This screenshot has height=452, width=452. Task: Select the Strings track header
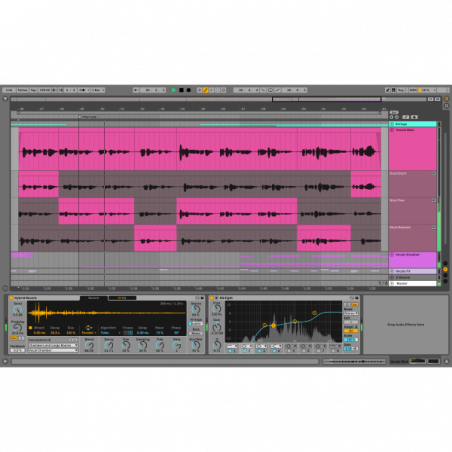click(x=412, y=124)
